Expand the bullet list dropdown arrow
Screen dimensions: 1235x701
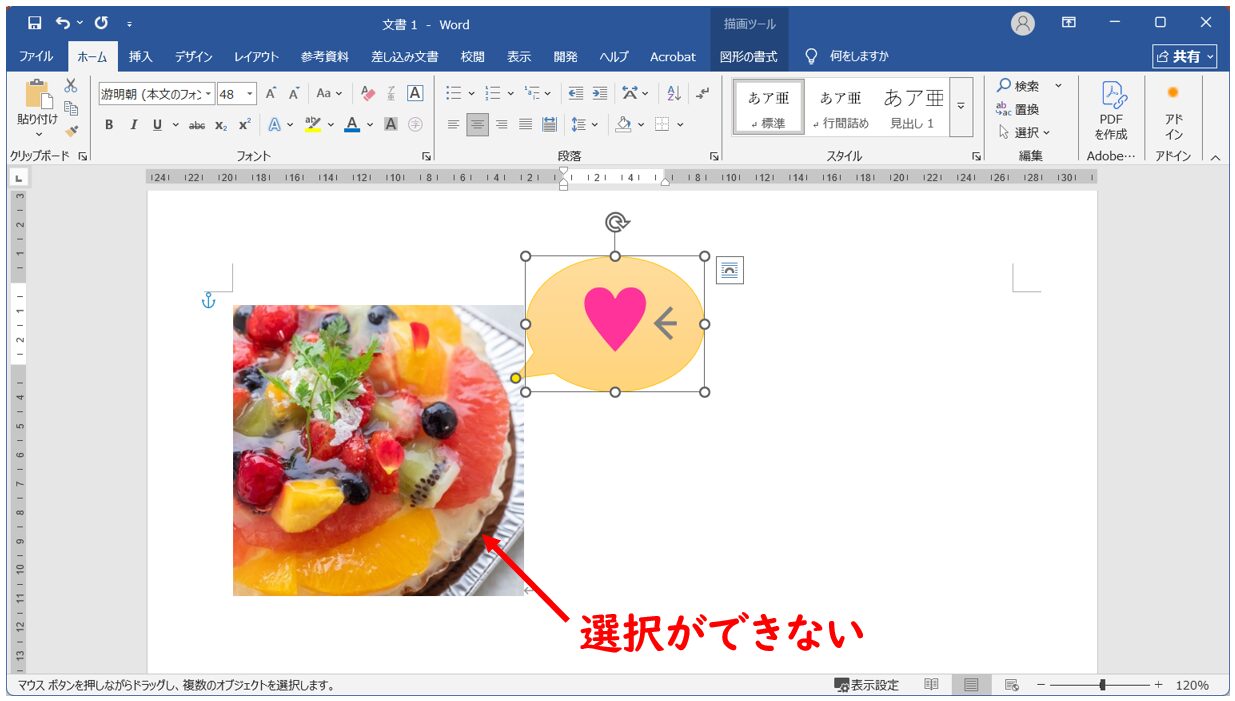tap(473, 94)
